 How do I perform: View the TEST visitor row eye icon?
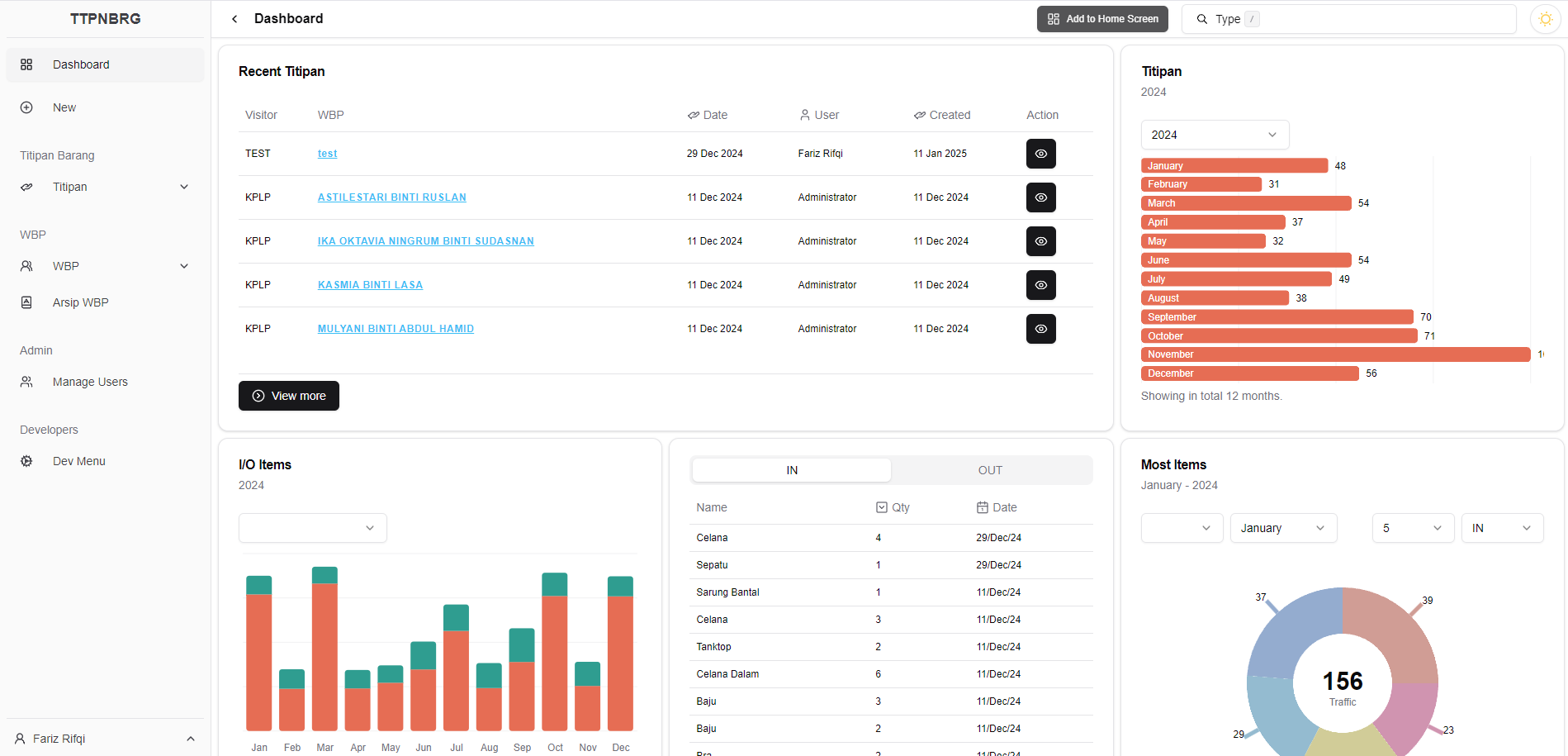click(x=1040, y=154)
